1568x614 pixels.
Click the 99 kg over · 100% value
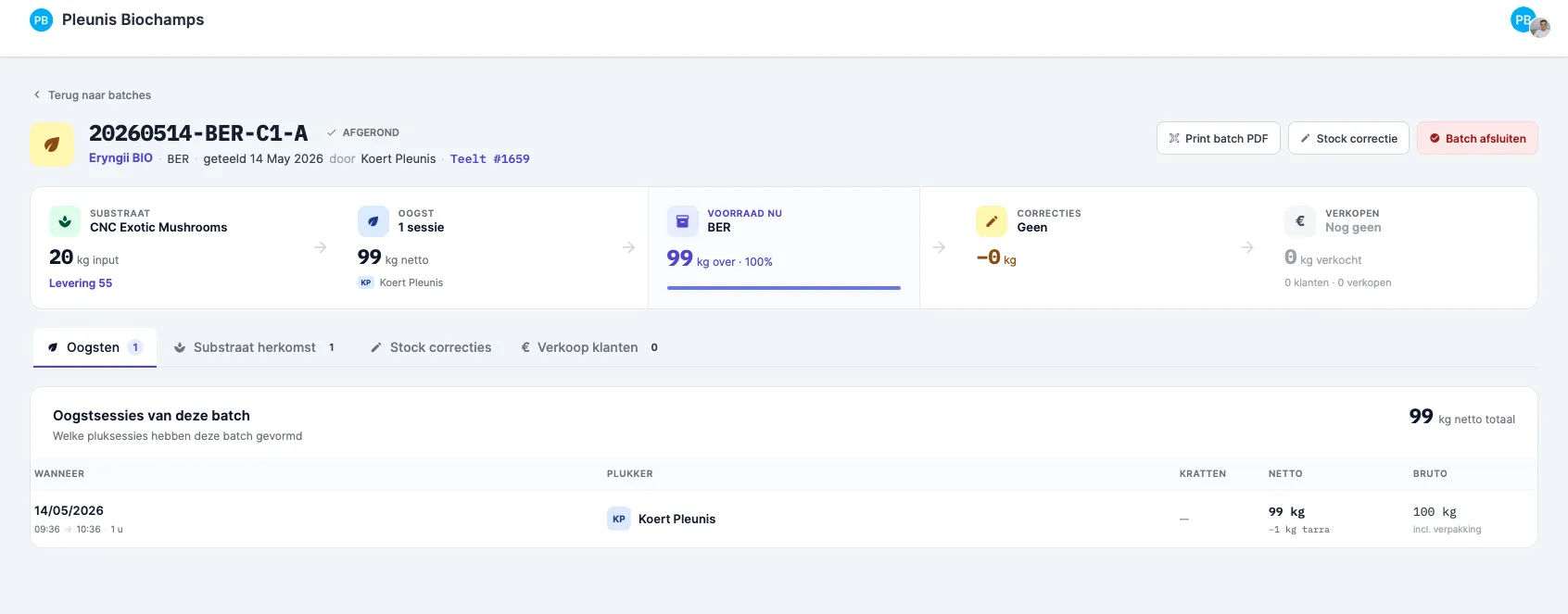click(x=720, y=259)
